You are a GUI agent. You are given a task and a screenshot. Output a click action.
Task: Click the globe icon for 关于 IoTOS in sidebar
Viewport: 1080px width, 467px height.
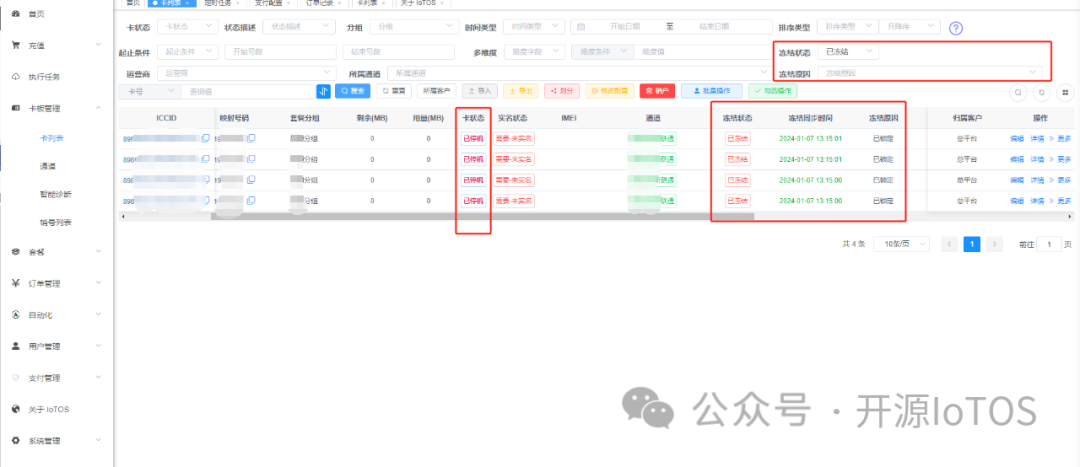15,408
